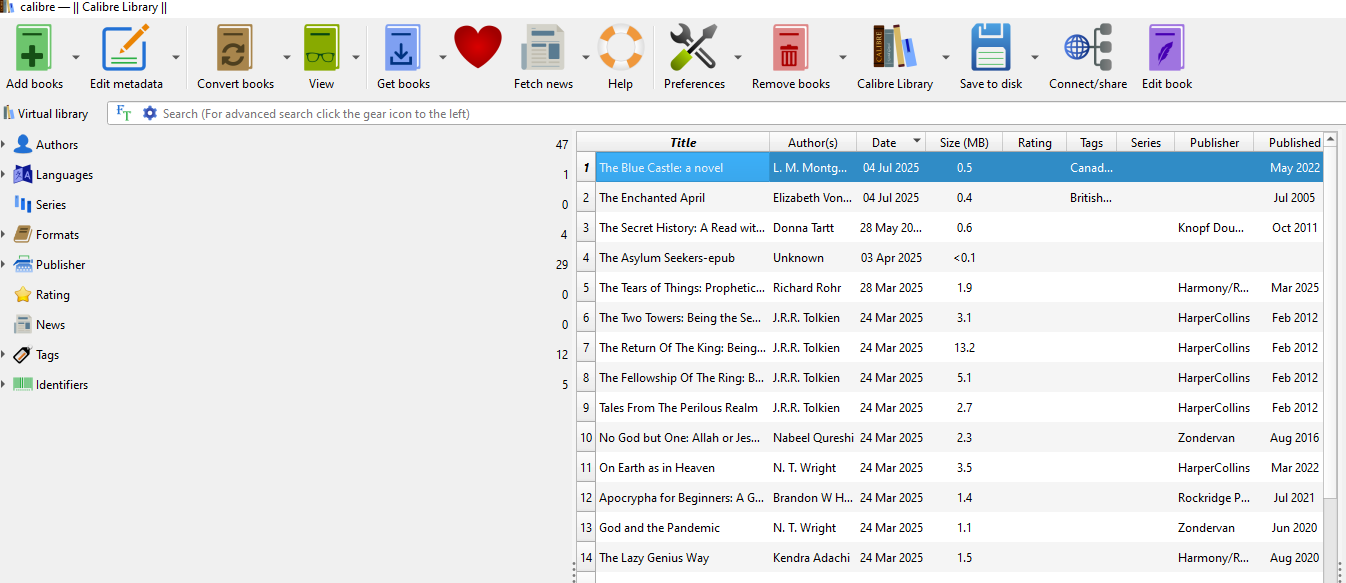
Task: Select The Asylum Seekers-epub title
Action: tap(667, 257)
